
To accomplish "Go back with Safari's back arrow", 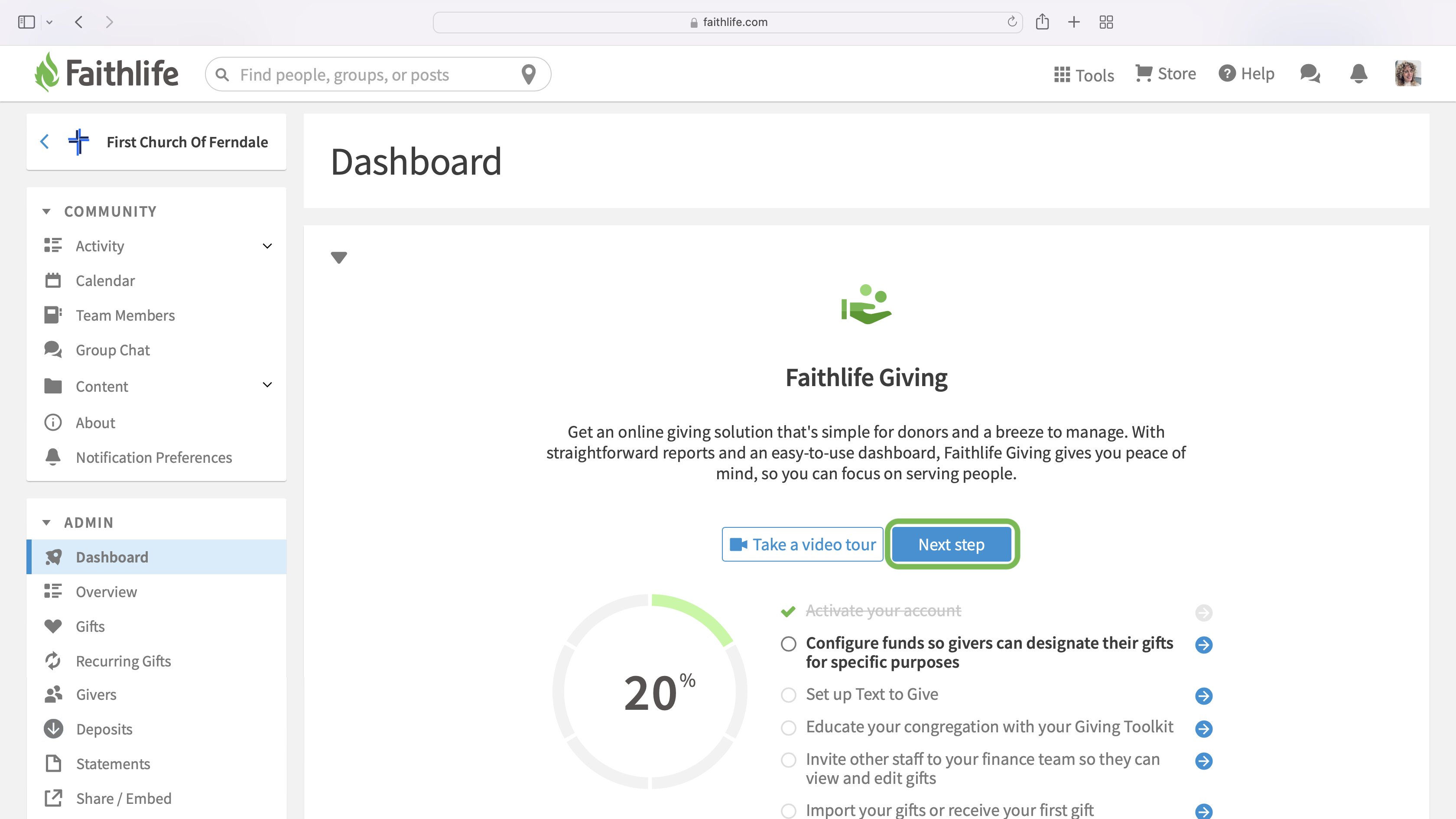I will click(78, 22).
